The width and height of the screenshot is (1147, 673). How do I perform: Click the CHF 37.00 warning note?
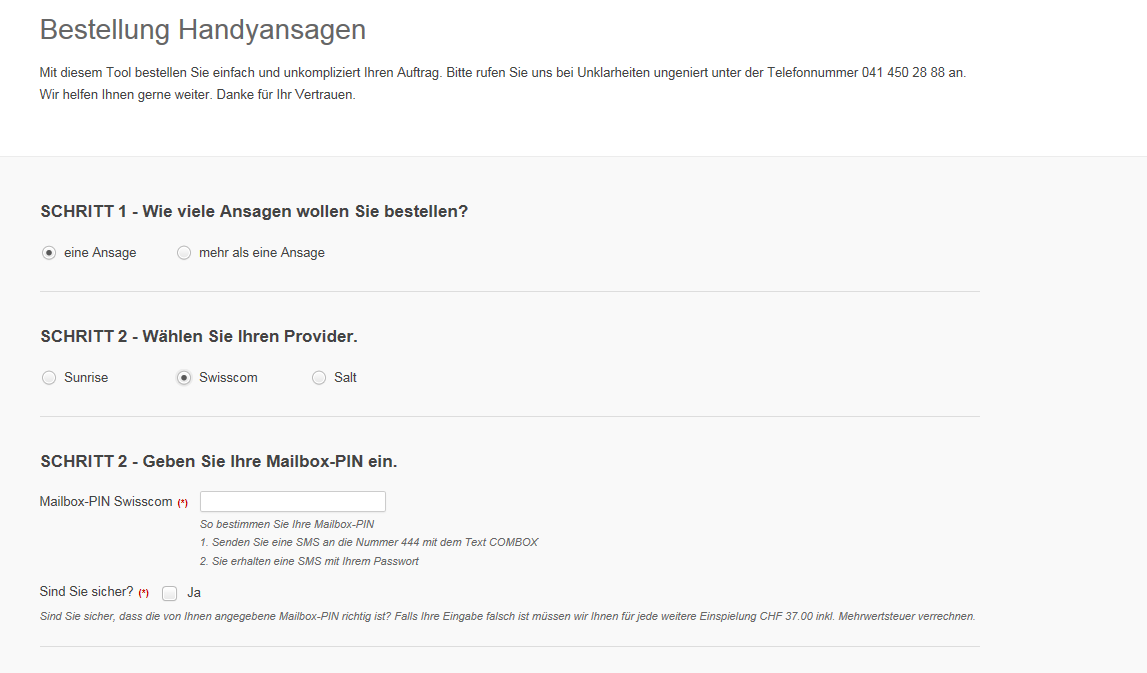[x=507, y=617]
